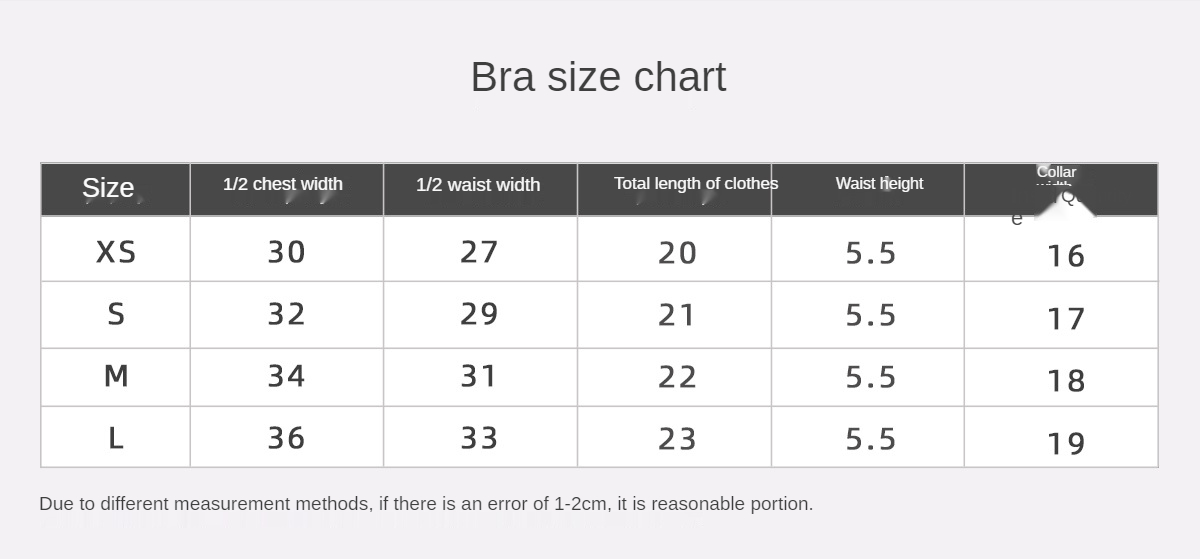The width and height of the screenshot is (1200, 559).
Task: Click chest width value 30
Action: click(x=286, y=252)
